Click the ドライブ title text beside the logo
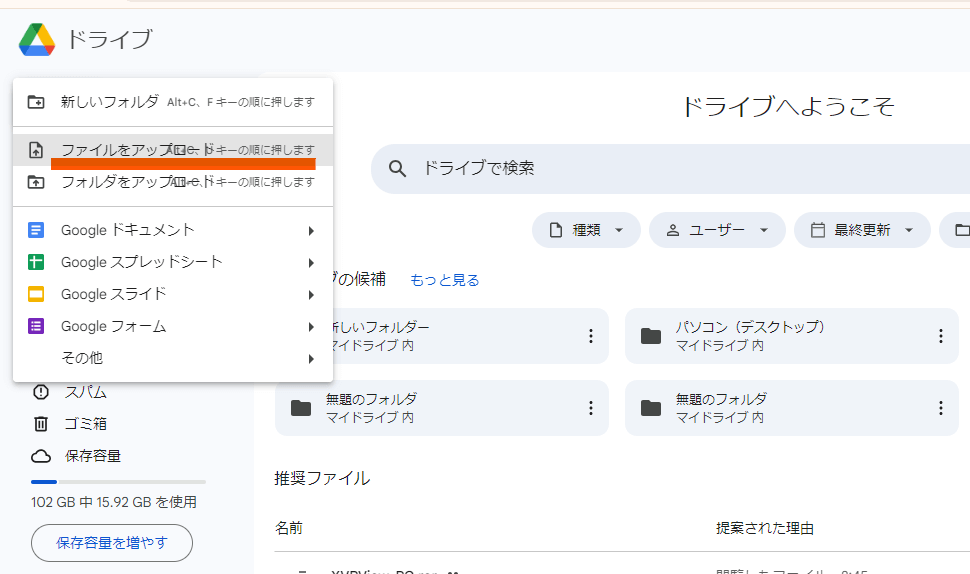 pos(109,39)
